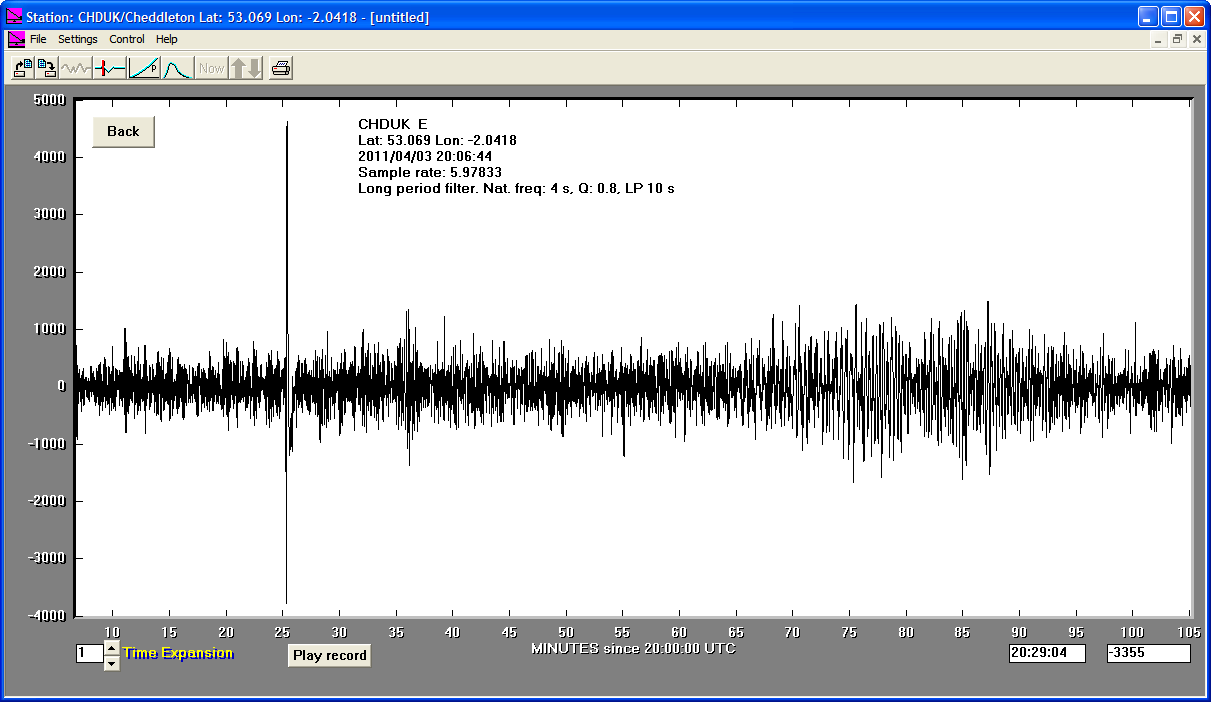Minimize the main Station application window
The width and height of the screenshot is (1211, 702).
click(x=1149, y=16)
